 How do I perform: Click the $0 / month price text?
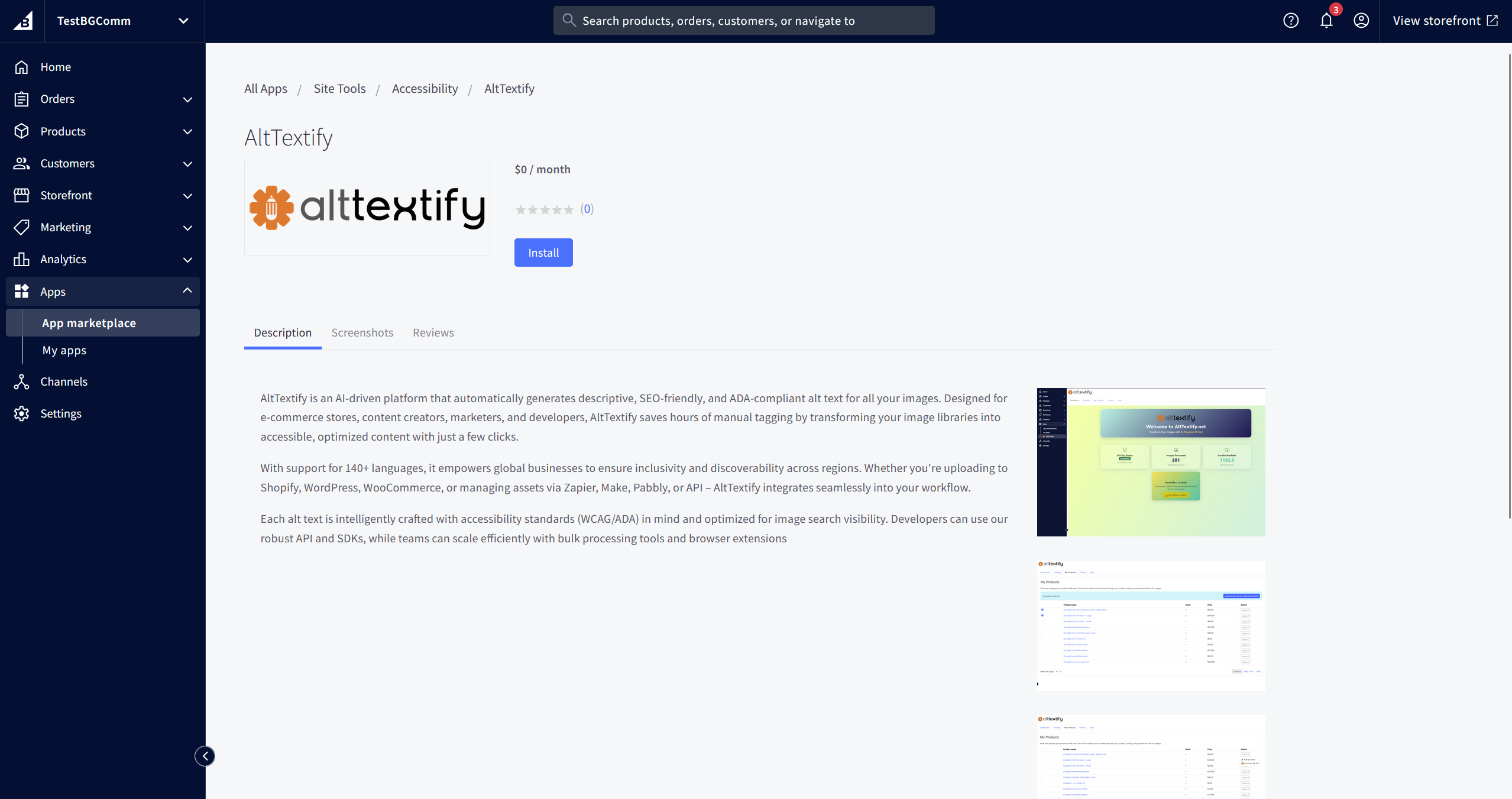click(x=542, y=170)
